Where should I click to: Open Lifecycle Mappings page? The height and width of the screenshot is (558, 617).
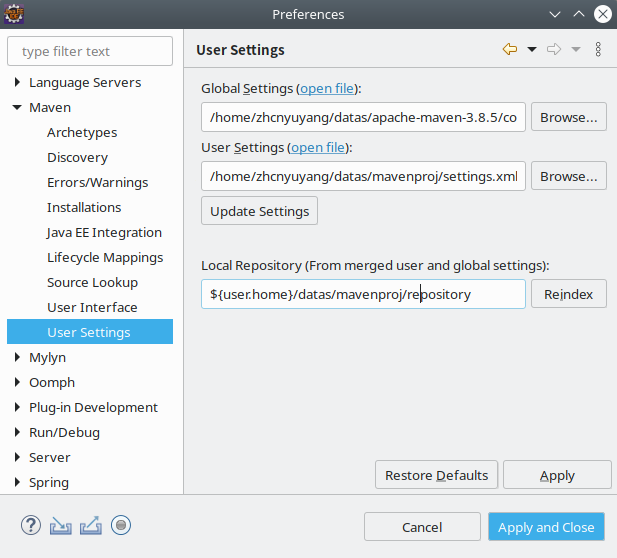(105, 257)
